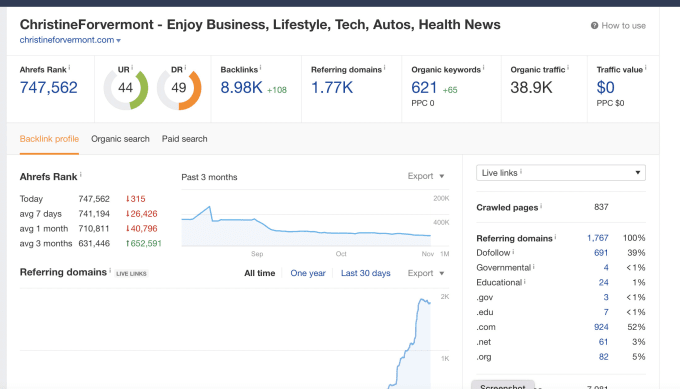Image resolution: width=680 pixels, height=389 pixels.
Task: Open the 1,767 referring domains link
Action: click(x=598, y=238)
